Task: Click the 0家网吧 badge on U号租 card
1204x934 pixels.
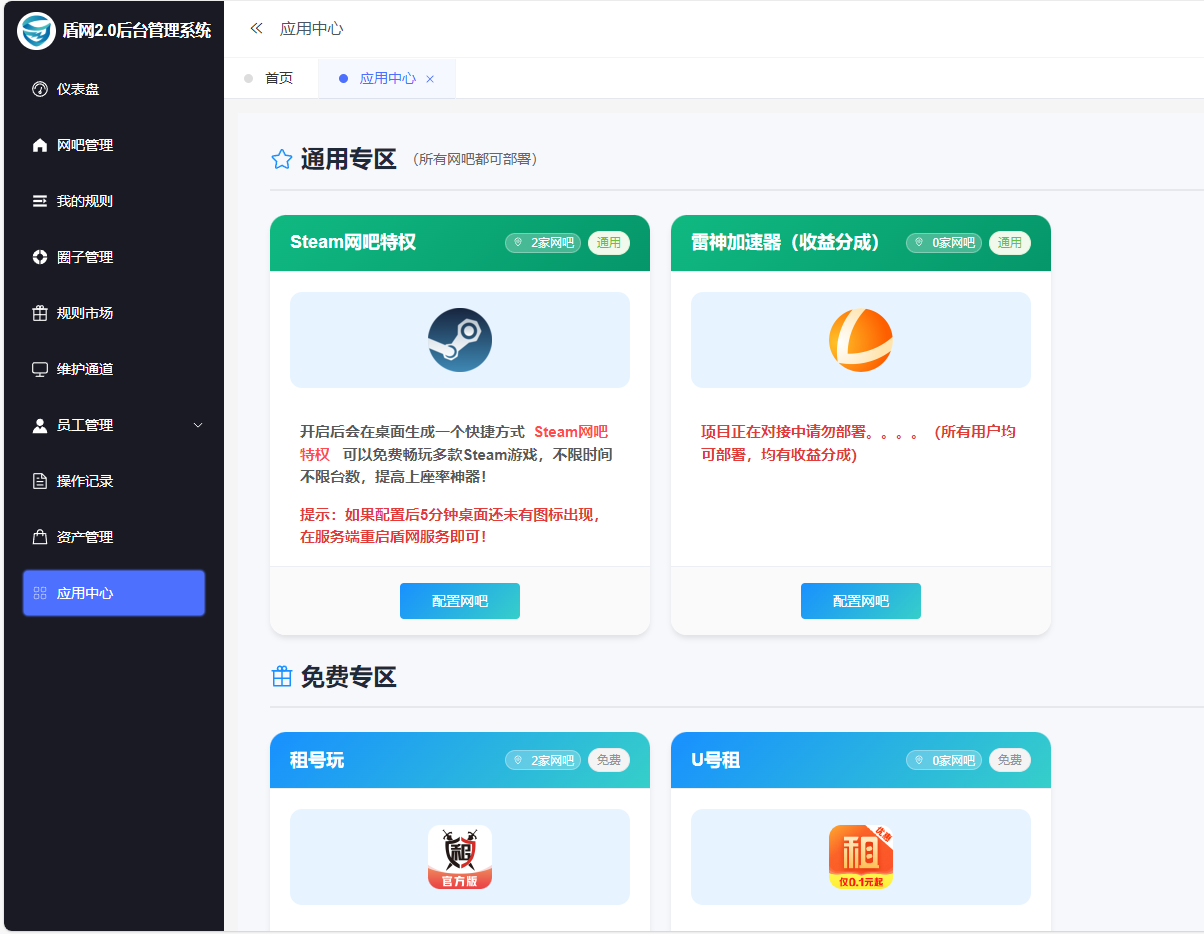Action: (944, 760)
